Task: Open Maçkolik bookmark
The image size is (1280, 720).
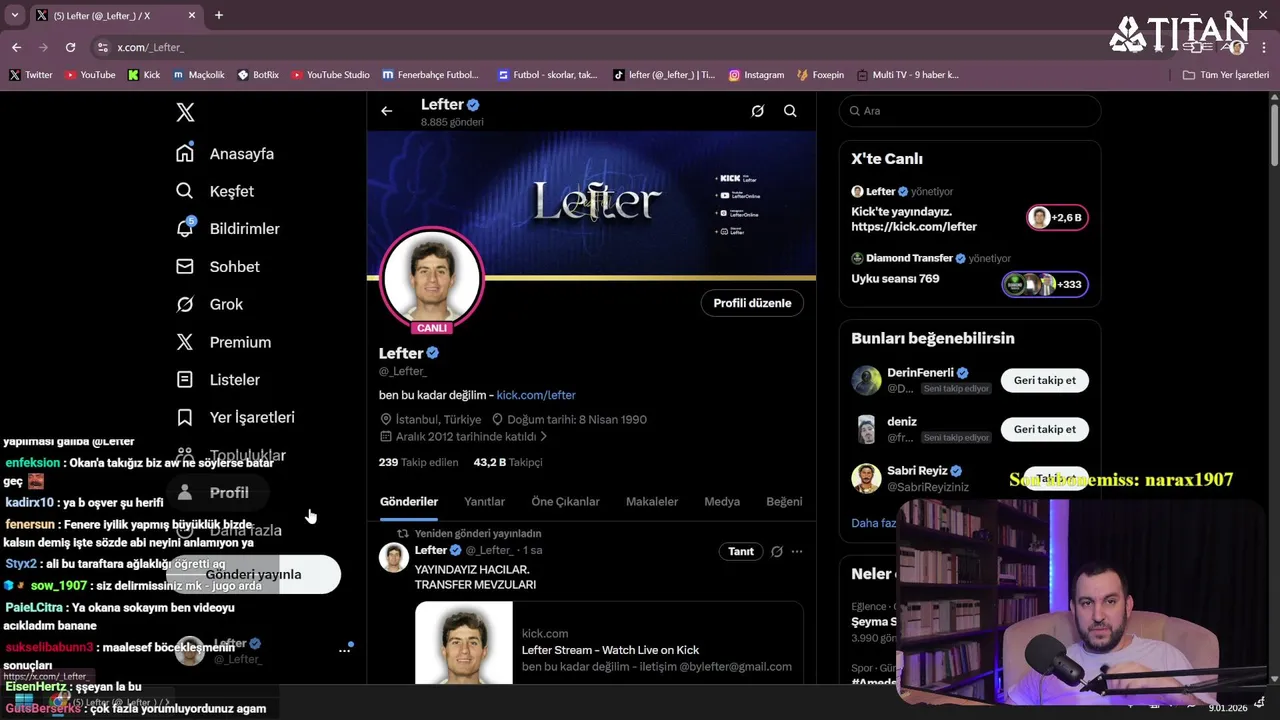Action: coord(199,75)
